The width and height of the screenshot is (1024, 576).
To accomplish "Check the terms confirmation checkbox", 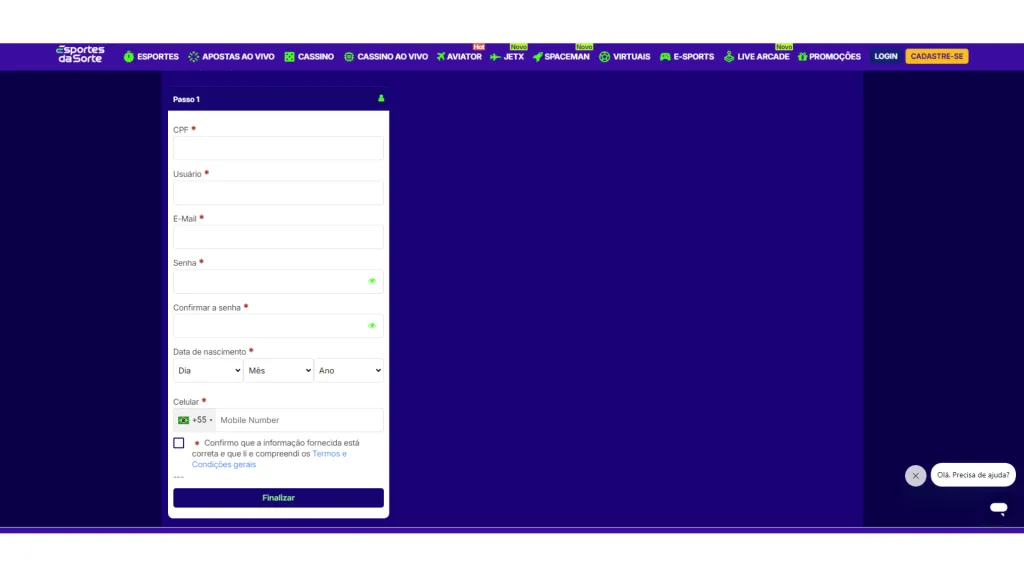I will [179, 443].
